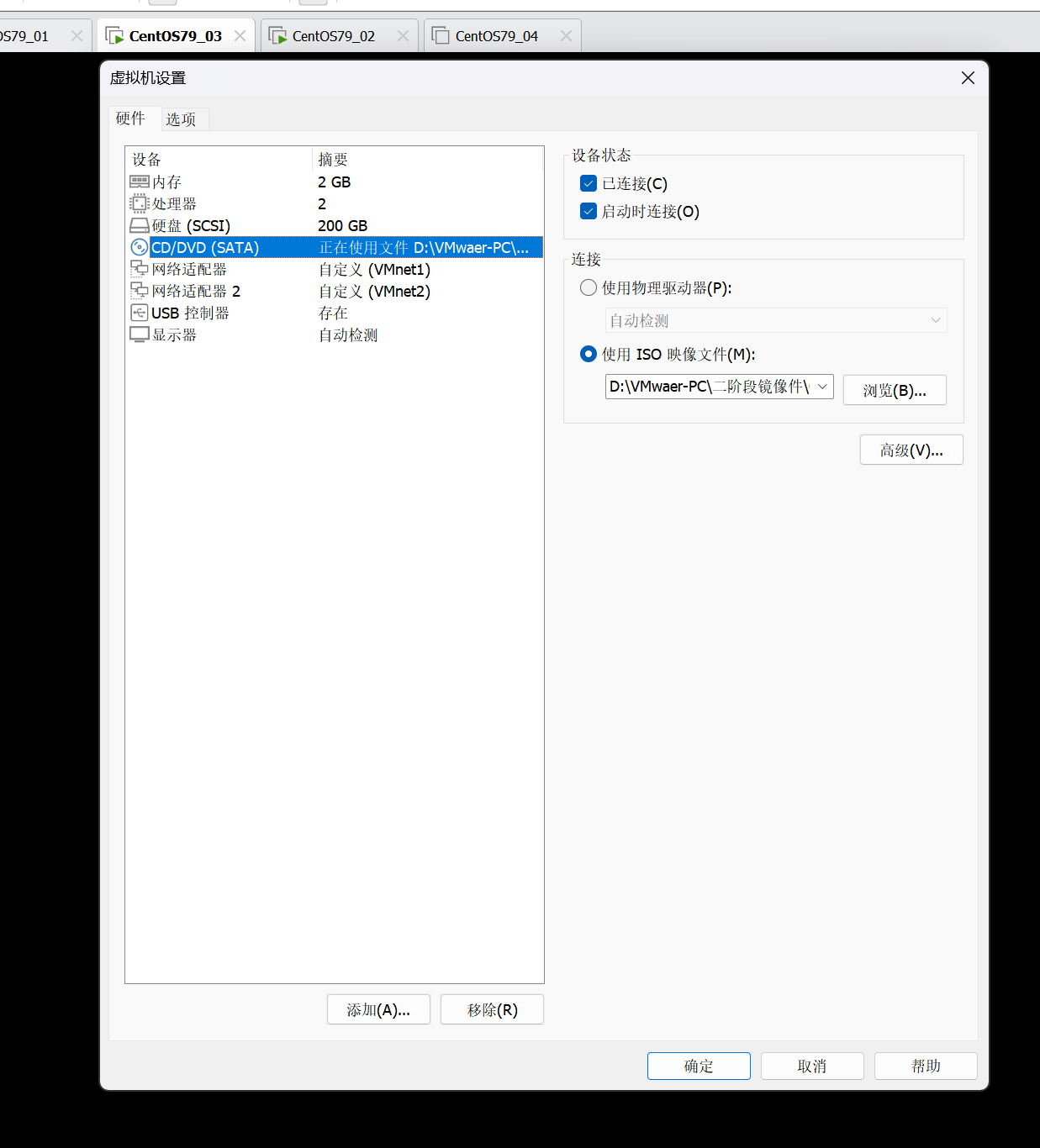Click the 浏览(B) browse button

894,389
